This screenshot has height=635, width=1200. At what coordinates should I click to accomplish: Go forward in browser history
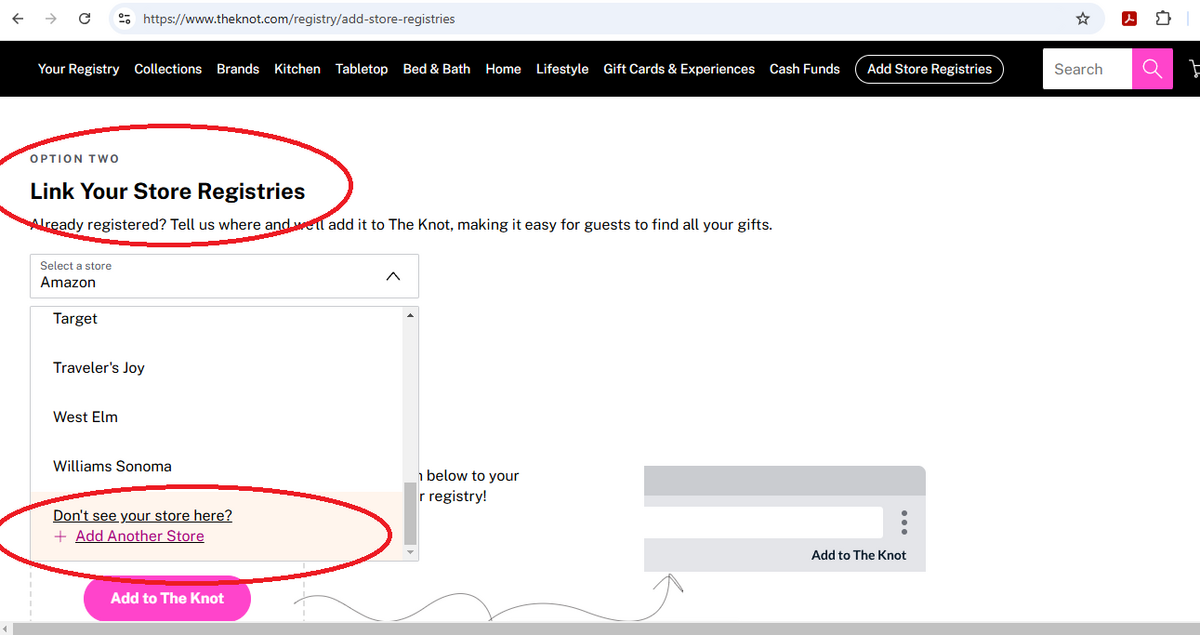52,19
